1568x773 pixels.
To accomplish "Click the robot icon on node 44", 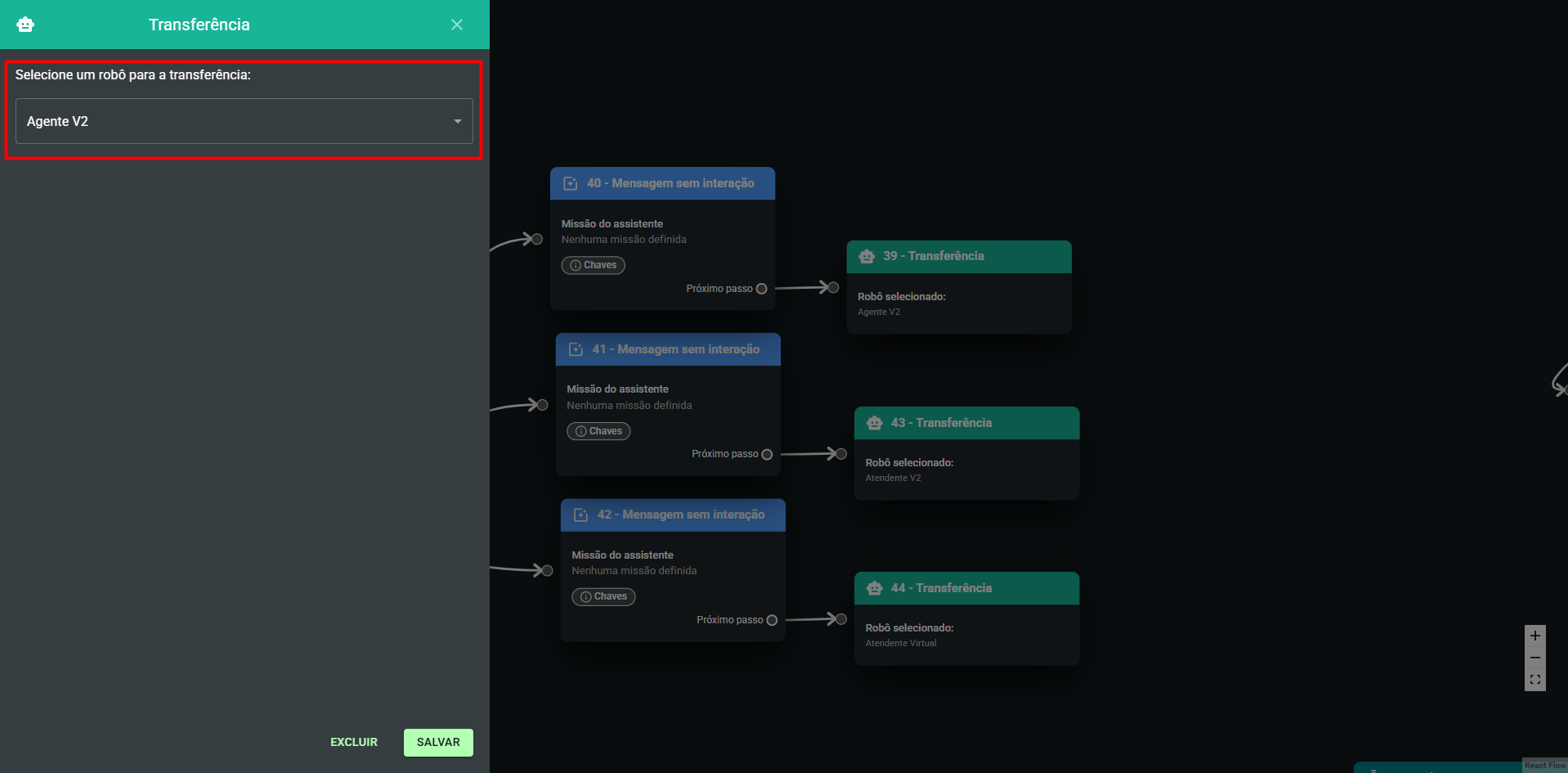I will click(875, 588).
